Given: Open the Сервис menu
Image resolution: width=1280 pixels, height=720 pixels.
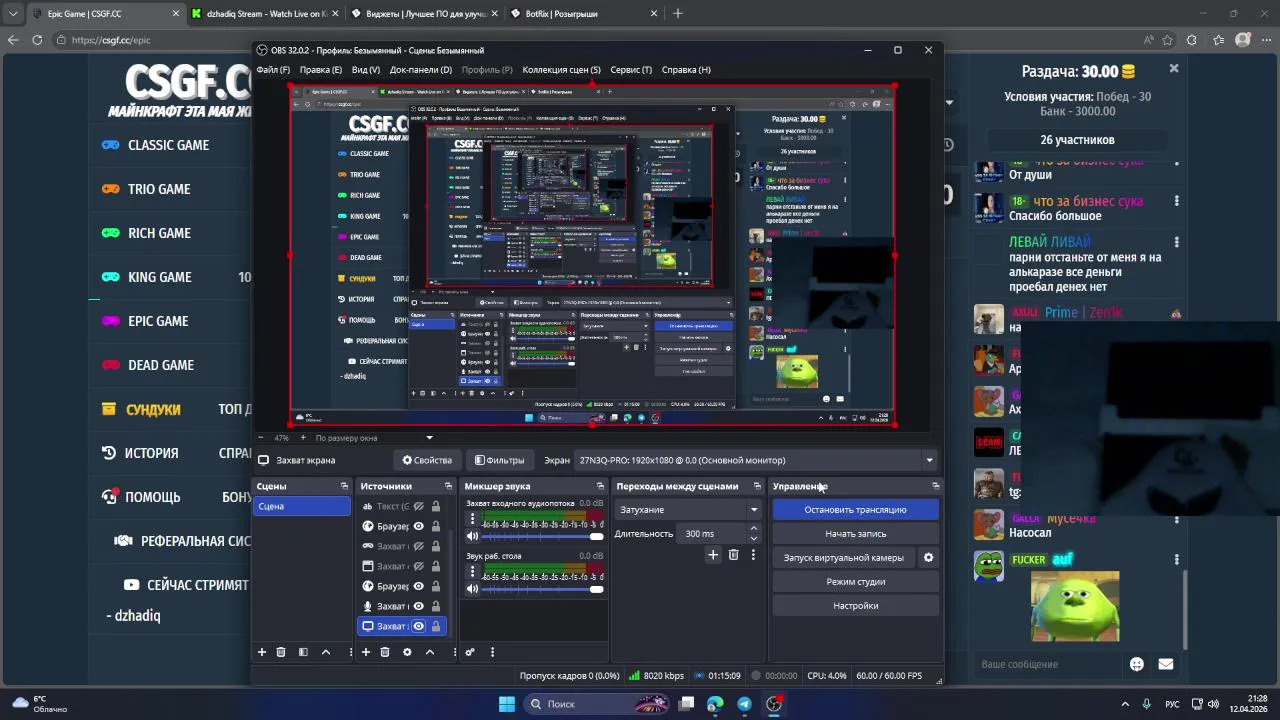Looking at the screenshot, I should tap(631, 70).
